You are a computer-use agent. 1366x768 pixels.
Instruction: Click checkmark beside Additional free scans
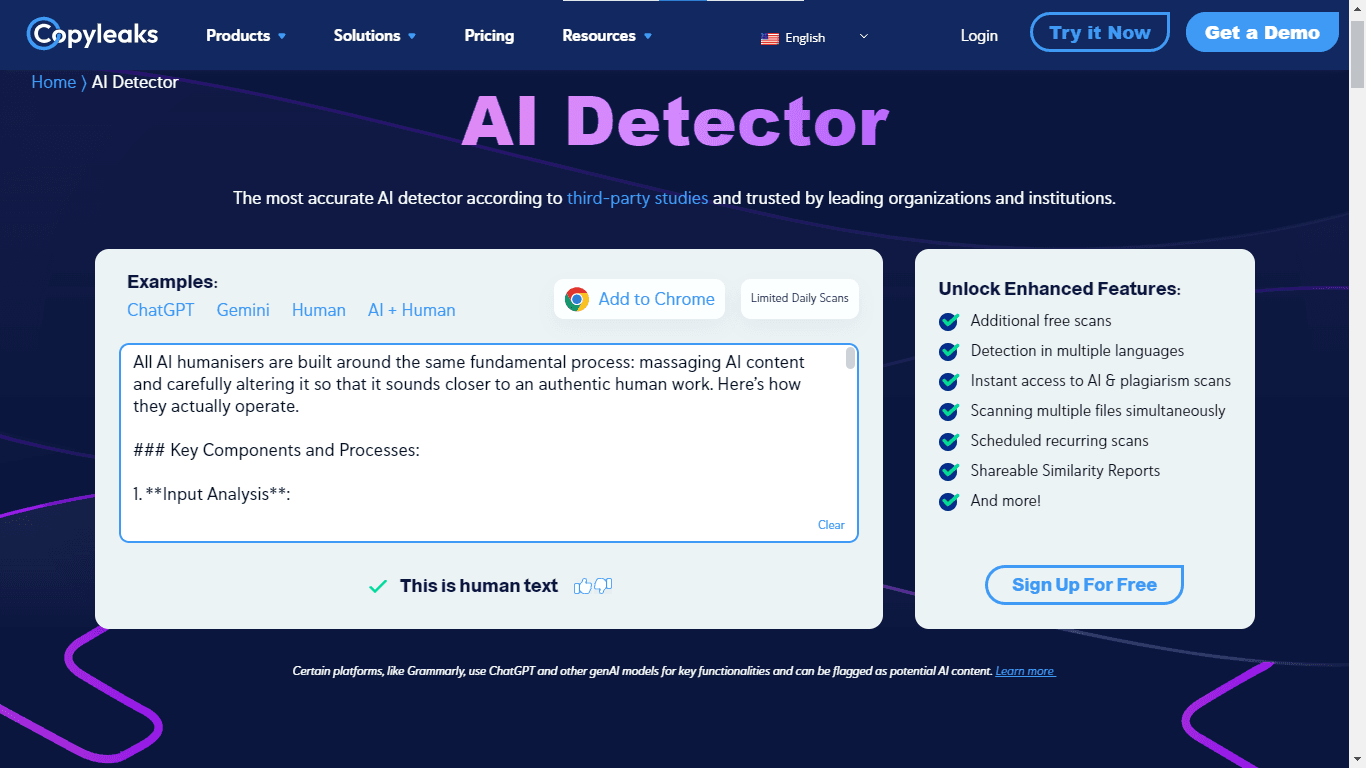949,321
